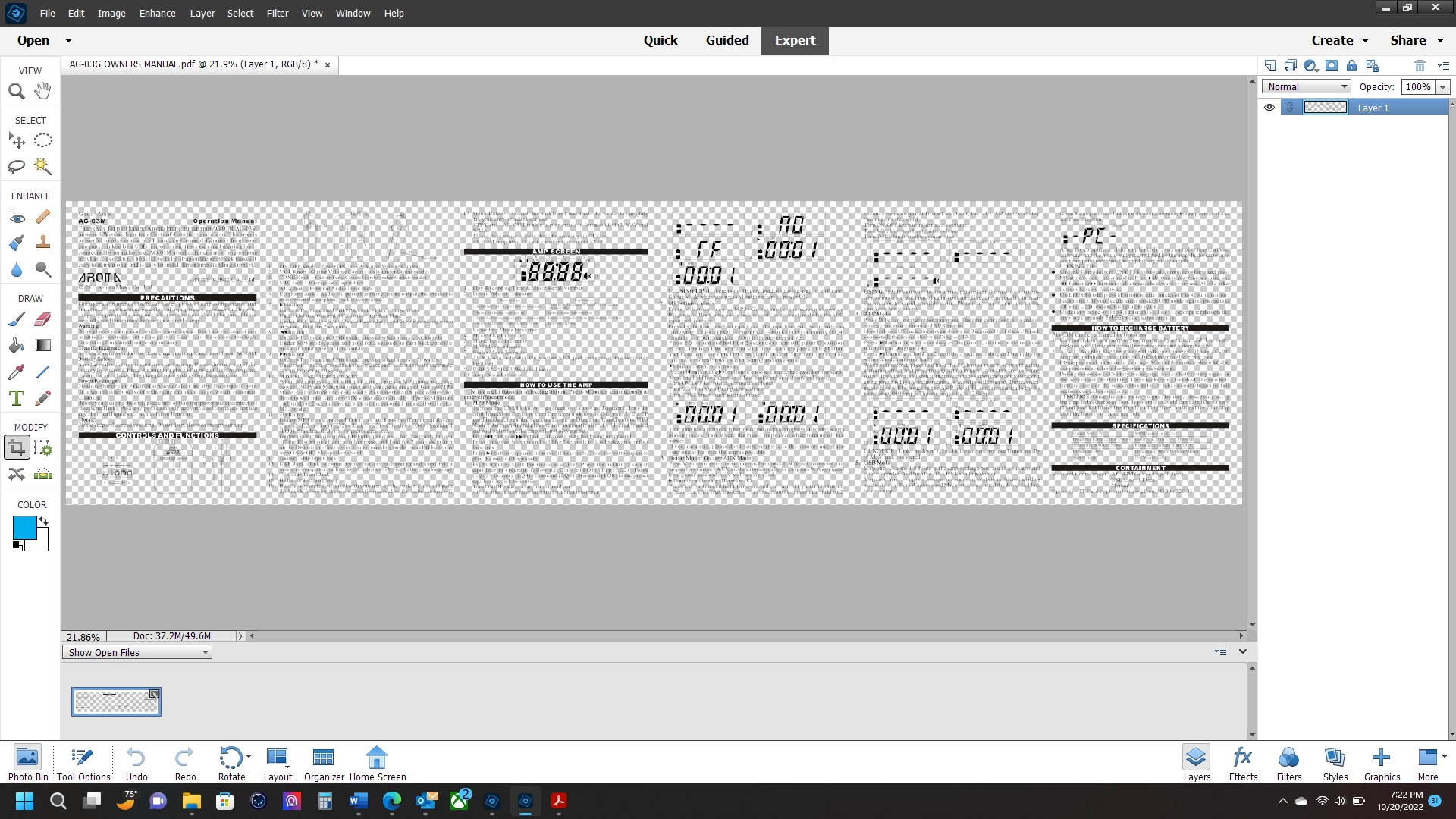Activate the Crop tool
This screenshot has height=819, width=1456.
pyautogui.click(x=17, y=448)
